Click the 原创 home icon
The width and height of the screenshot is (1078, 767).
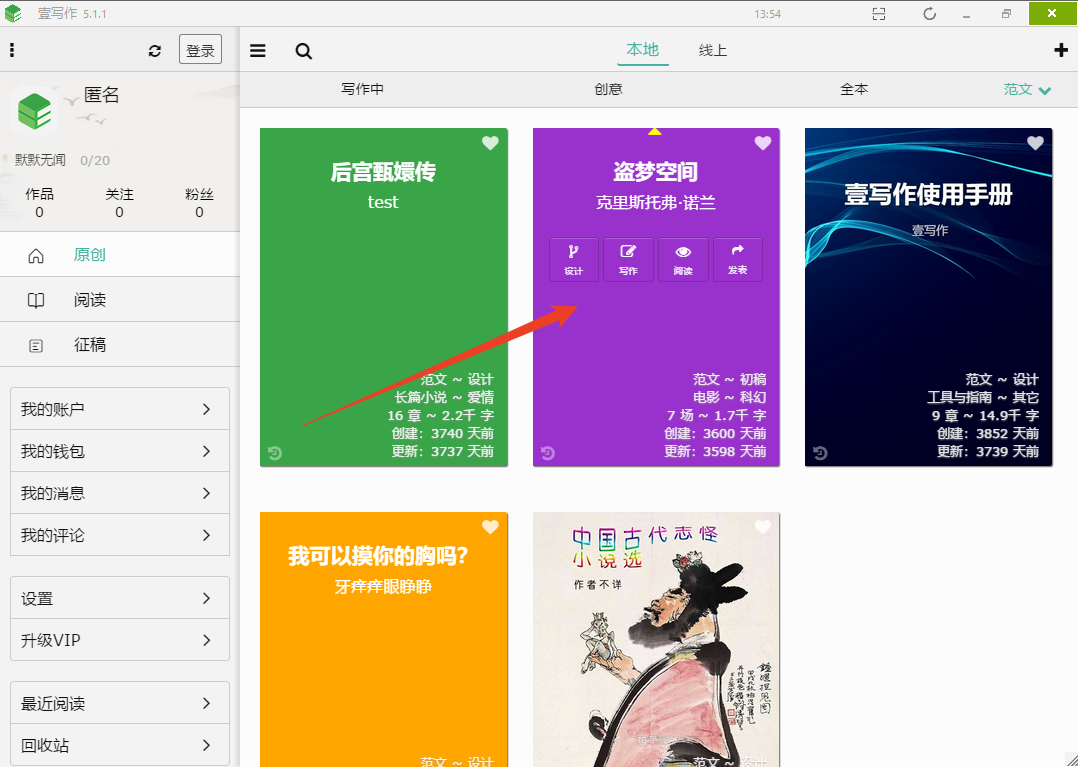tap(36, 256)
